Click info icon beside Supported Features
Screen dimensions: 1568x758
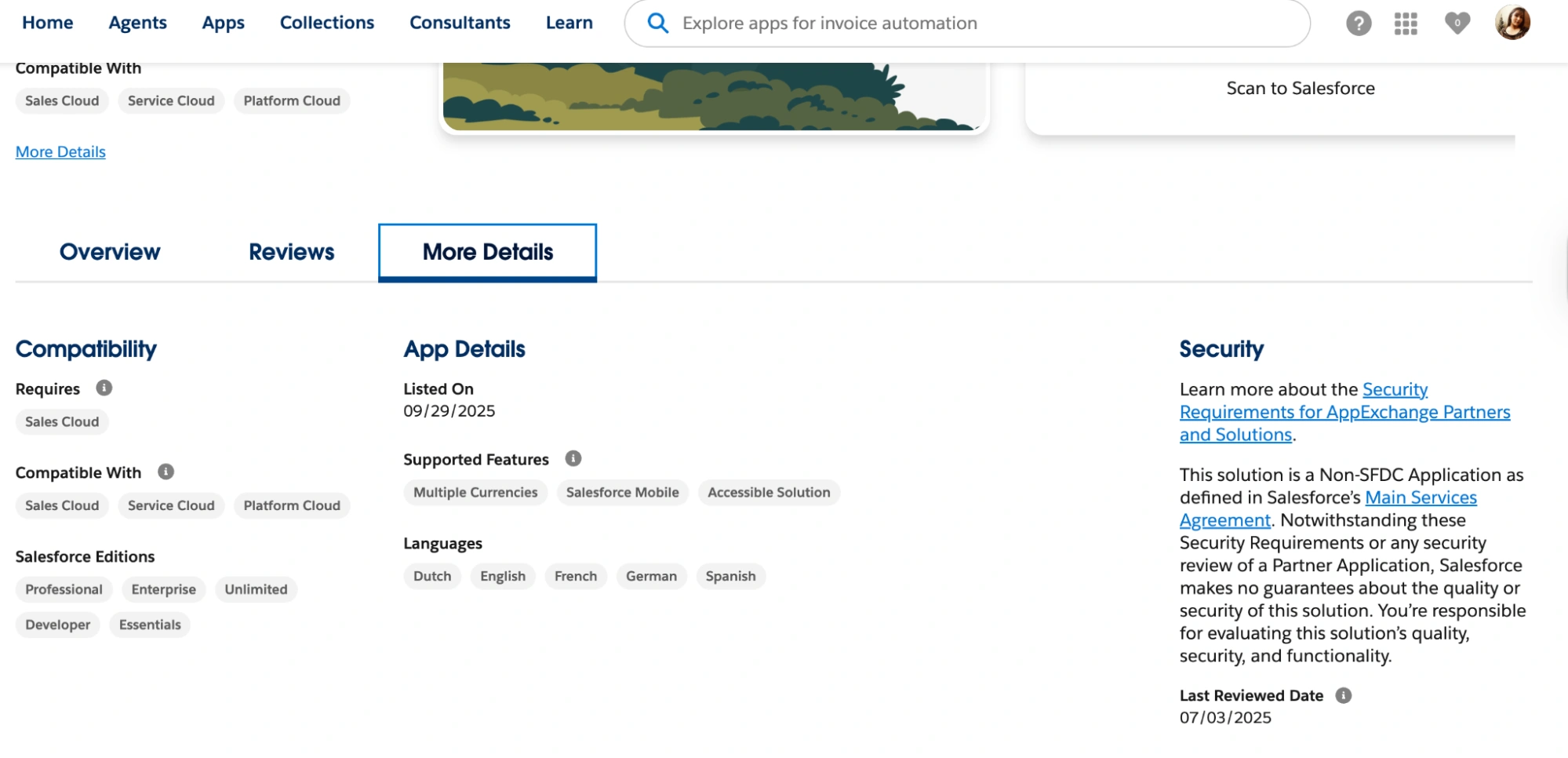pyautogui.click(x=573, y=458)
